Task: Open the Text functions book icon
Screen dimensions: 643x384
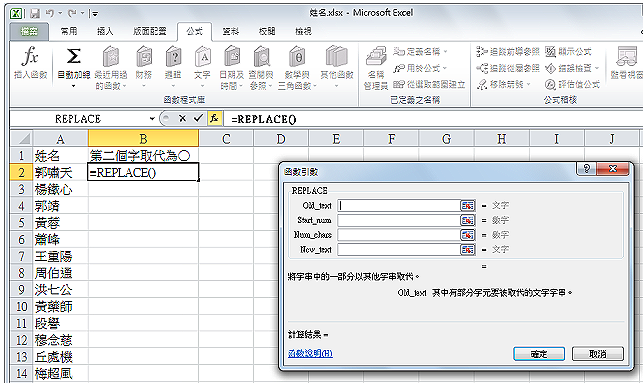Action: [x=203, y=57]
